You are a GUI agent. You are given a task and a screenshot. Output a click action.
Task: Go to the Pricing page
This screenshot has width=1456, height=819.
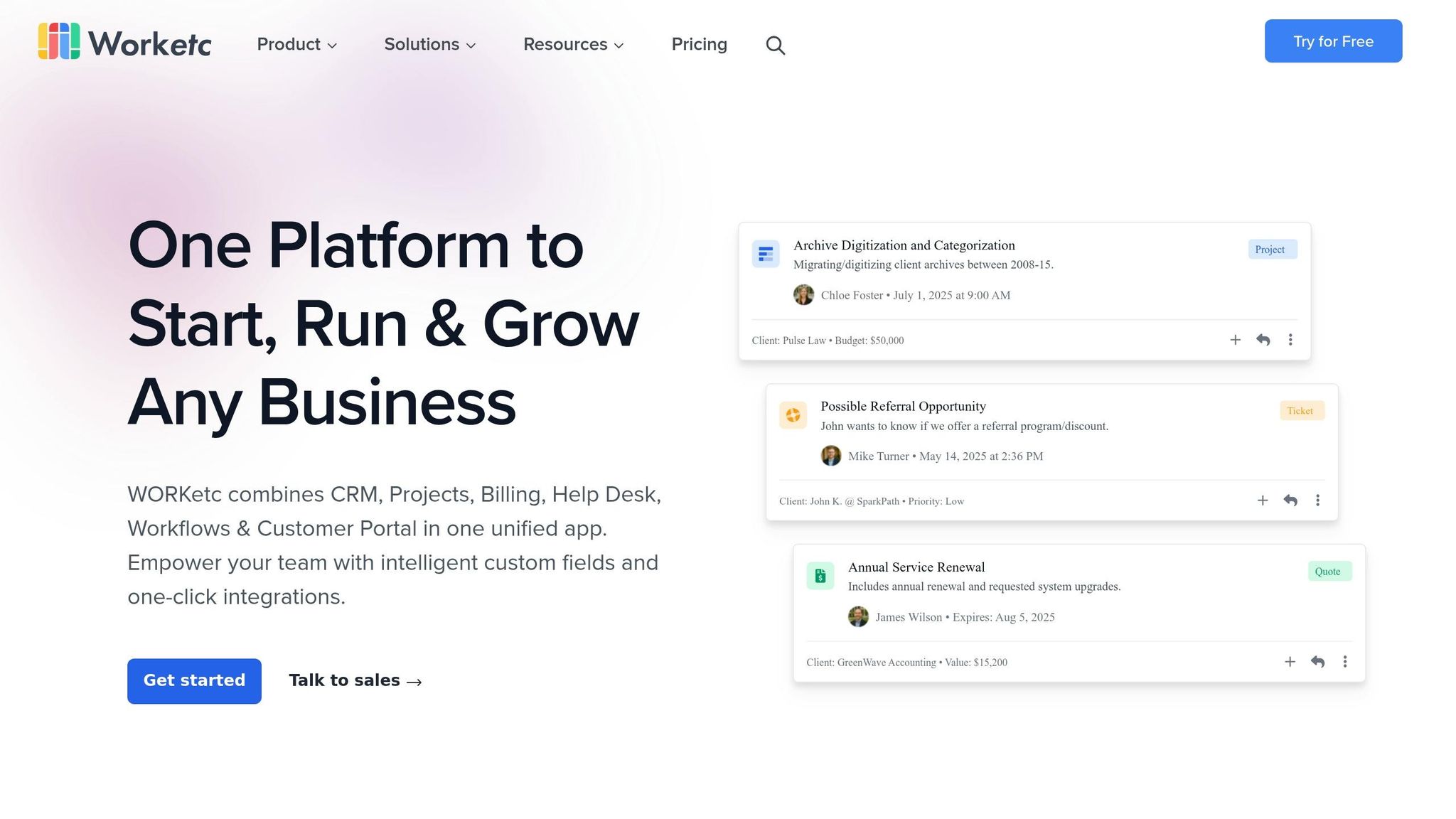[700, 44]
